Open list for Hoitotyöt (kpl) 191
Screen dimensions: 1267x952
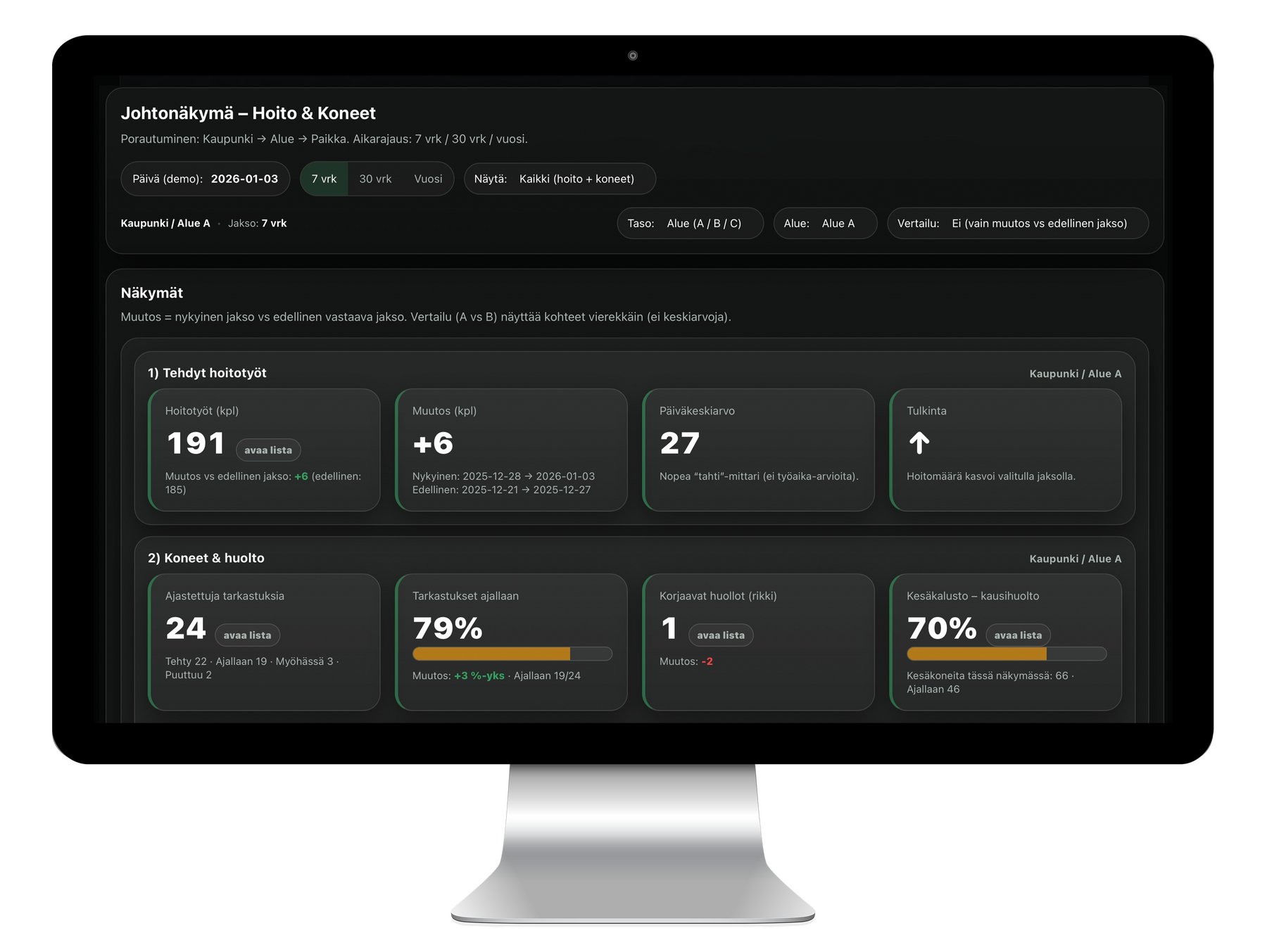tap(268, 450)
